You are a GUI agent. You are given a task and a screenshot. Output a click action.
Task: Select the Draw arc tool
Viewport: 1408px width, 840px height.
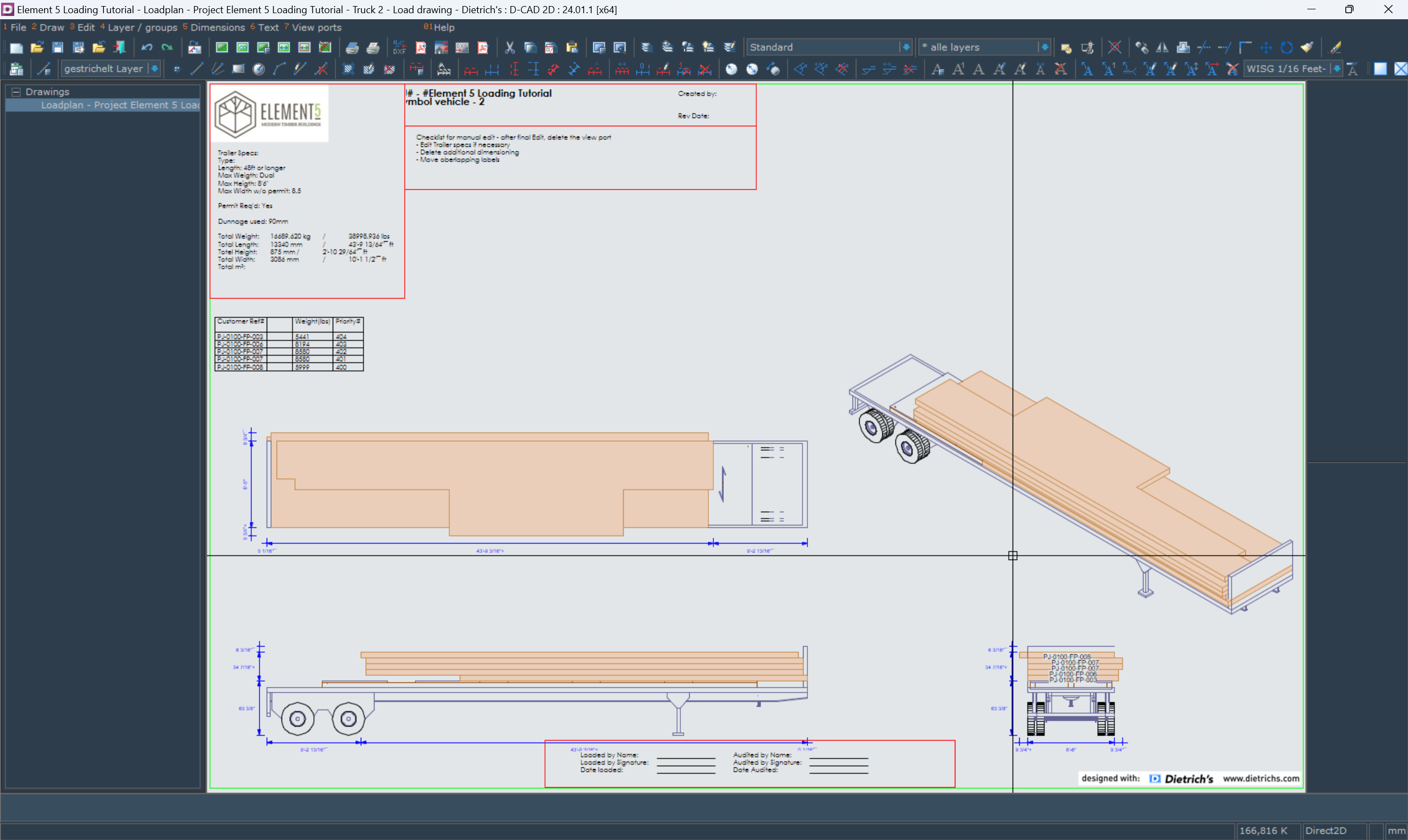(x=279, y=69)
